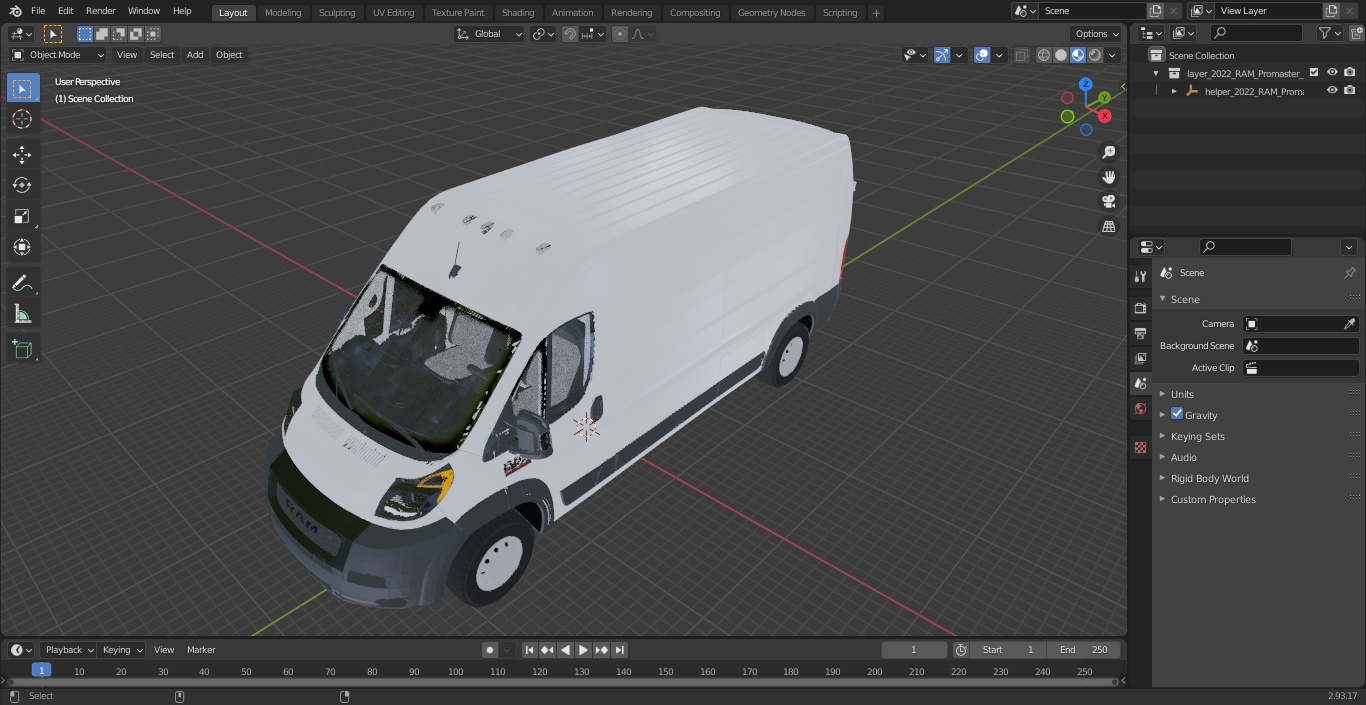Select material preview viewport shading
Viewport: 1366px width, 705px height.
click(x=1078, y=55)
